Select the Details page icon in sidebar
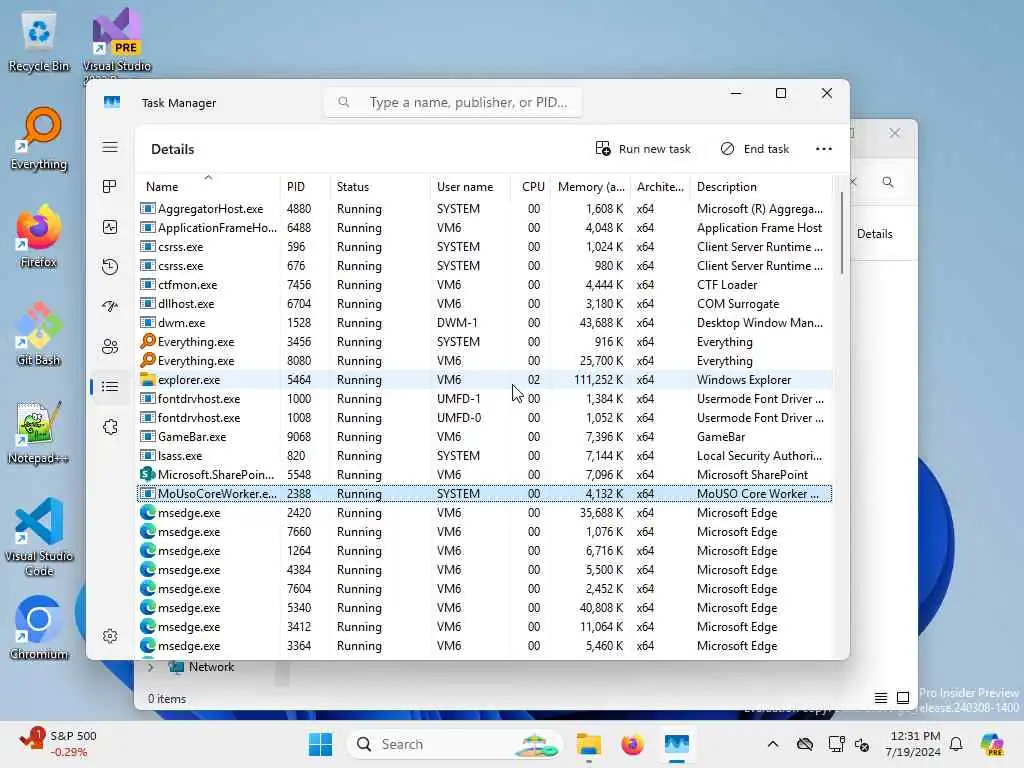 (x=110, y=387)
